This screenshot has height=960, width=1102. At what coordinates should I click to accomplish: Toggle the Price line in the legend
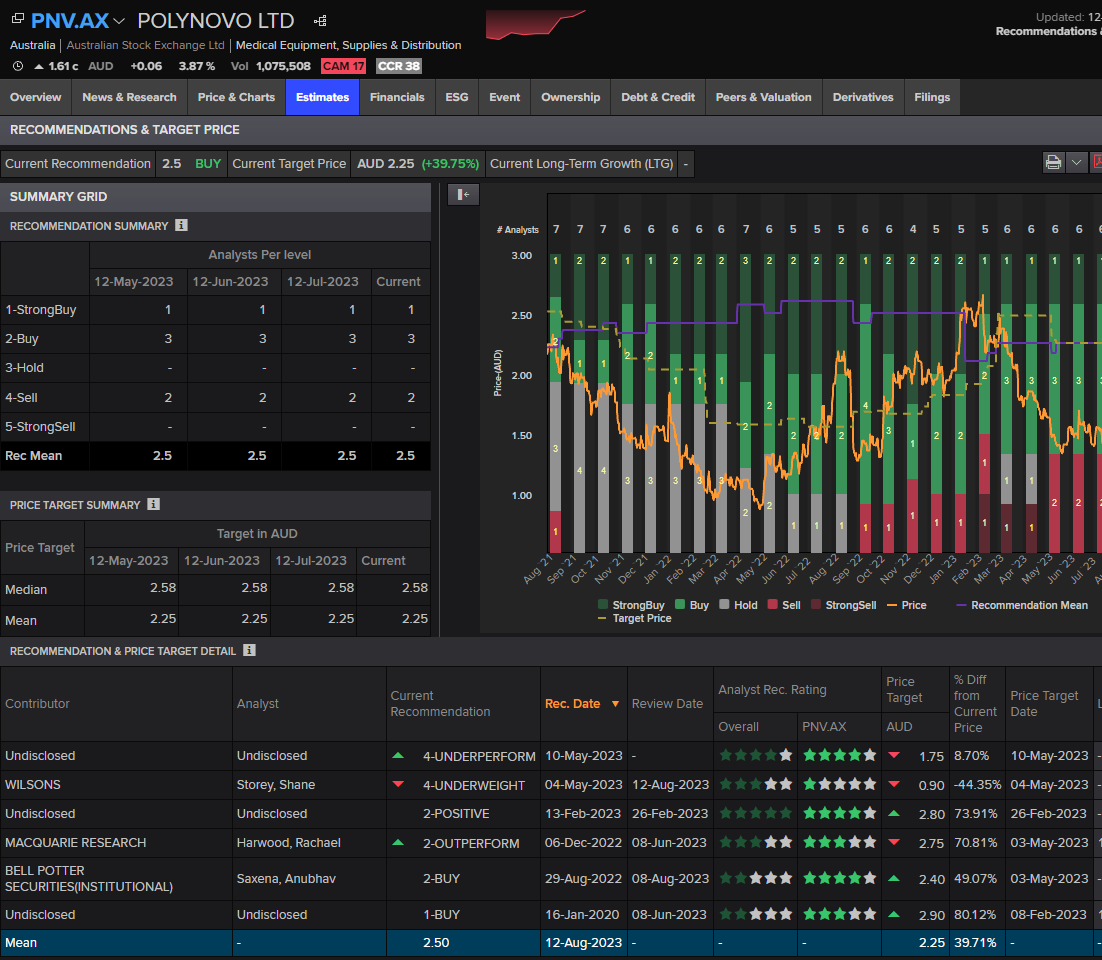tap(907, 605)
